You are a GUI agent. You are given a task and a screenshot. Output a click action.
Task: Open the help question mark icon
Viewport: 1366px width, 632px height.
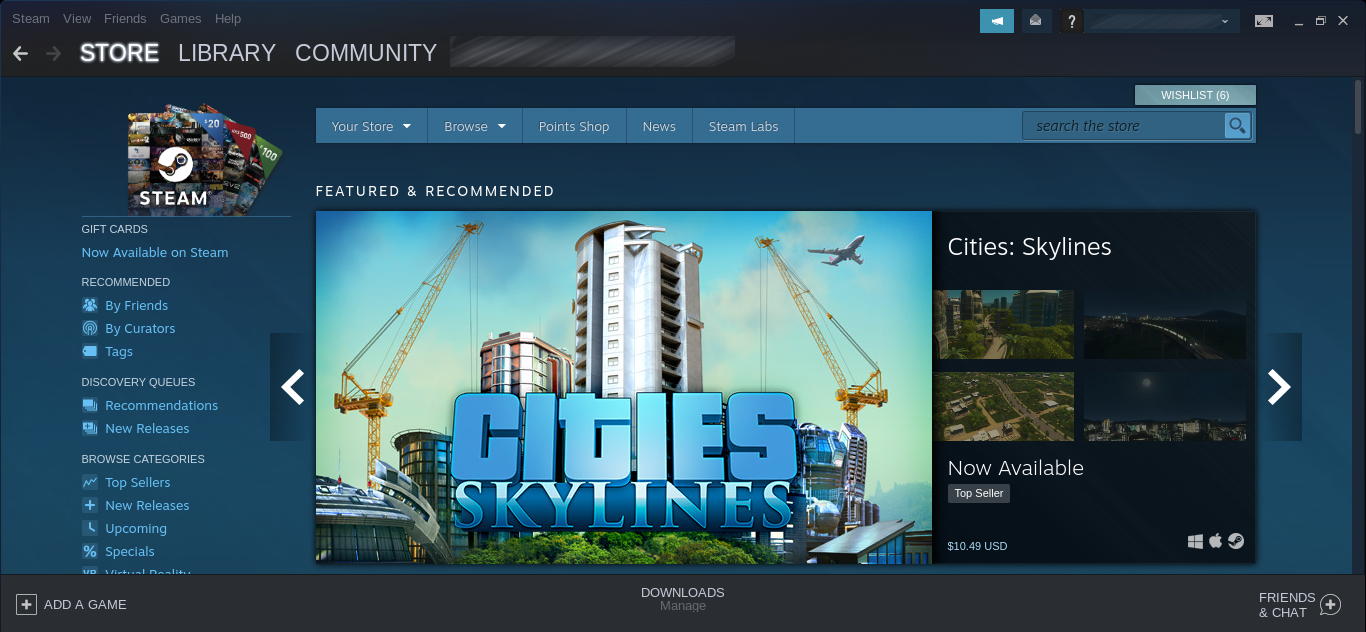1071,20
